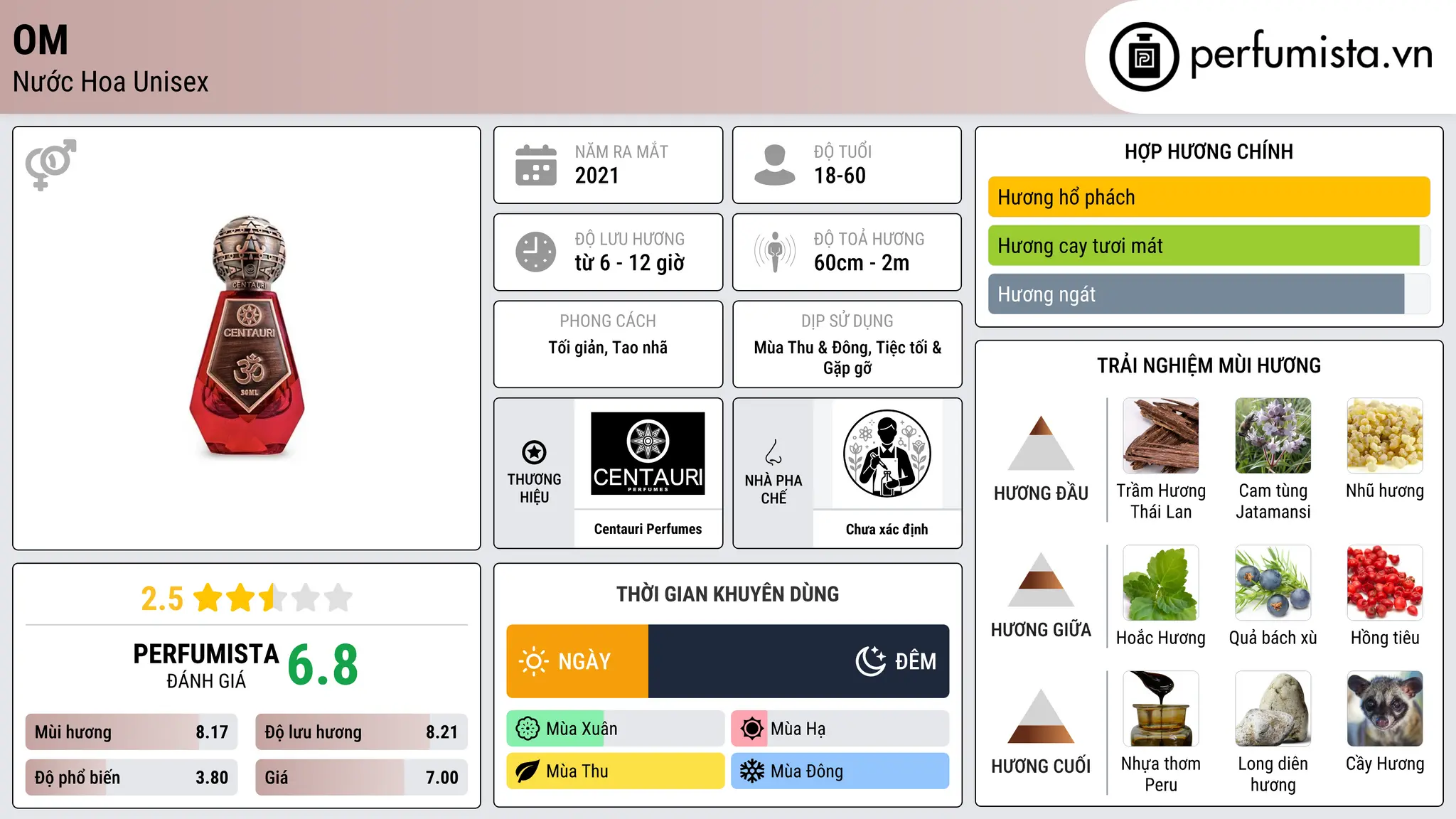Image resolution: width=1456 pixels, height=819 pixels.
Task: Open the perfumista.vn site name
Action: tap(1311, 55)
